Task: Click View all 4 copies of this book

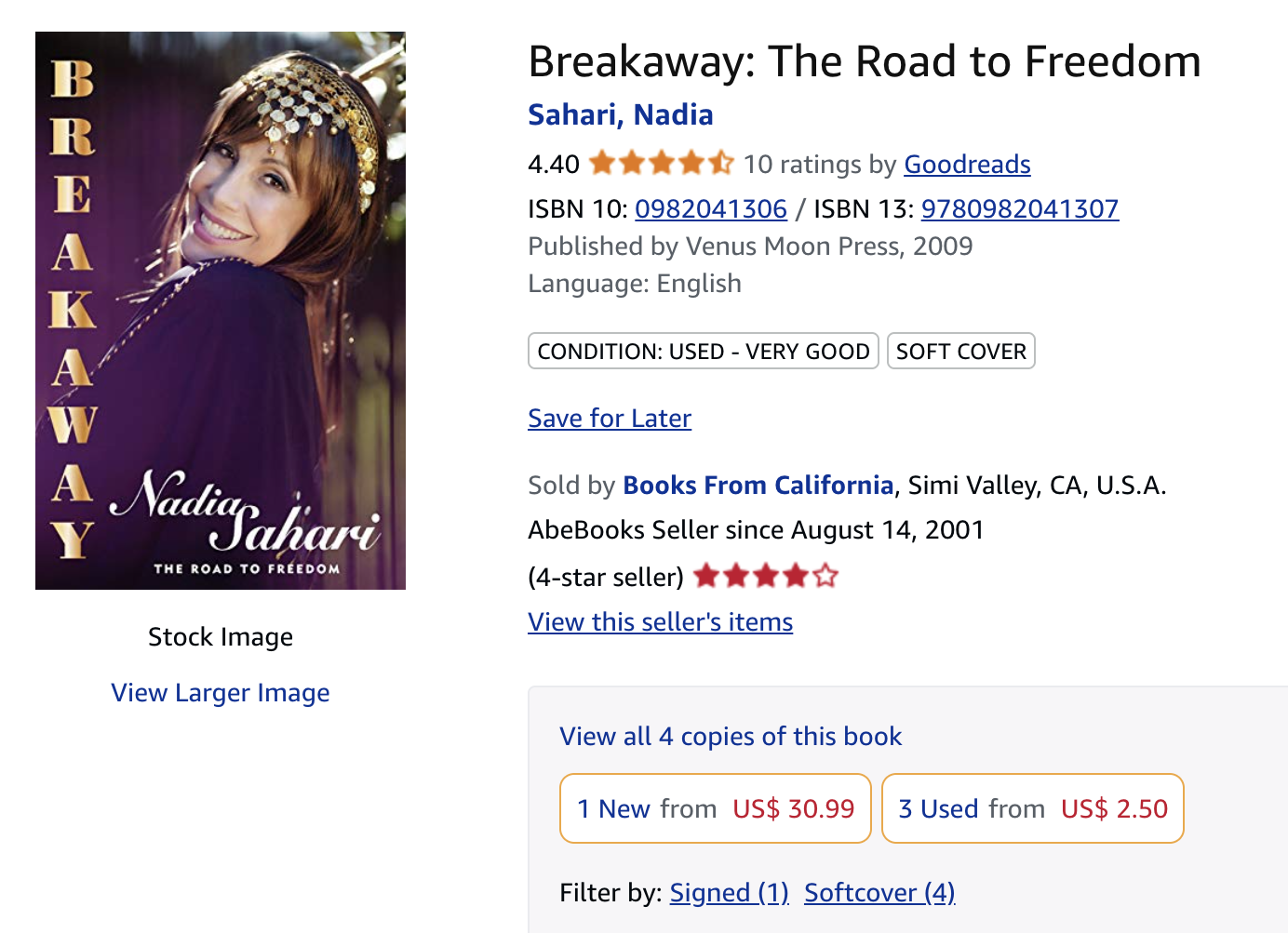Action: tap(731, 737)
